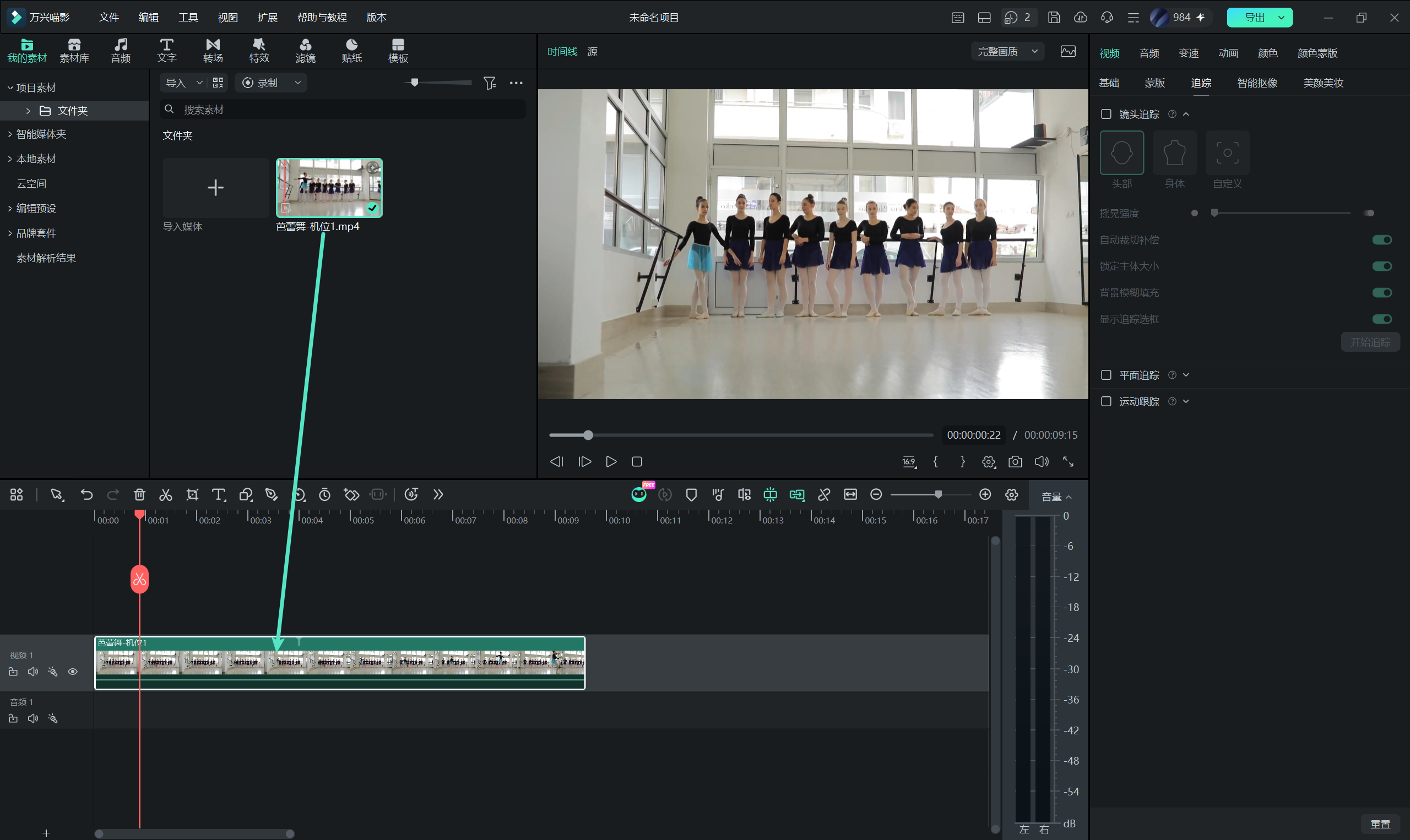The height and width of the screenshot is (840, 1410).
Task: Open the 完整画质 quality dropdown
Action: (x=1007, y=52)
